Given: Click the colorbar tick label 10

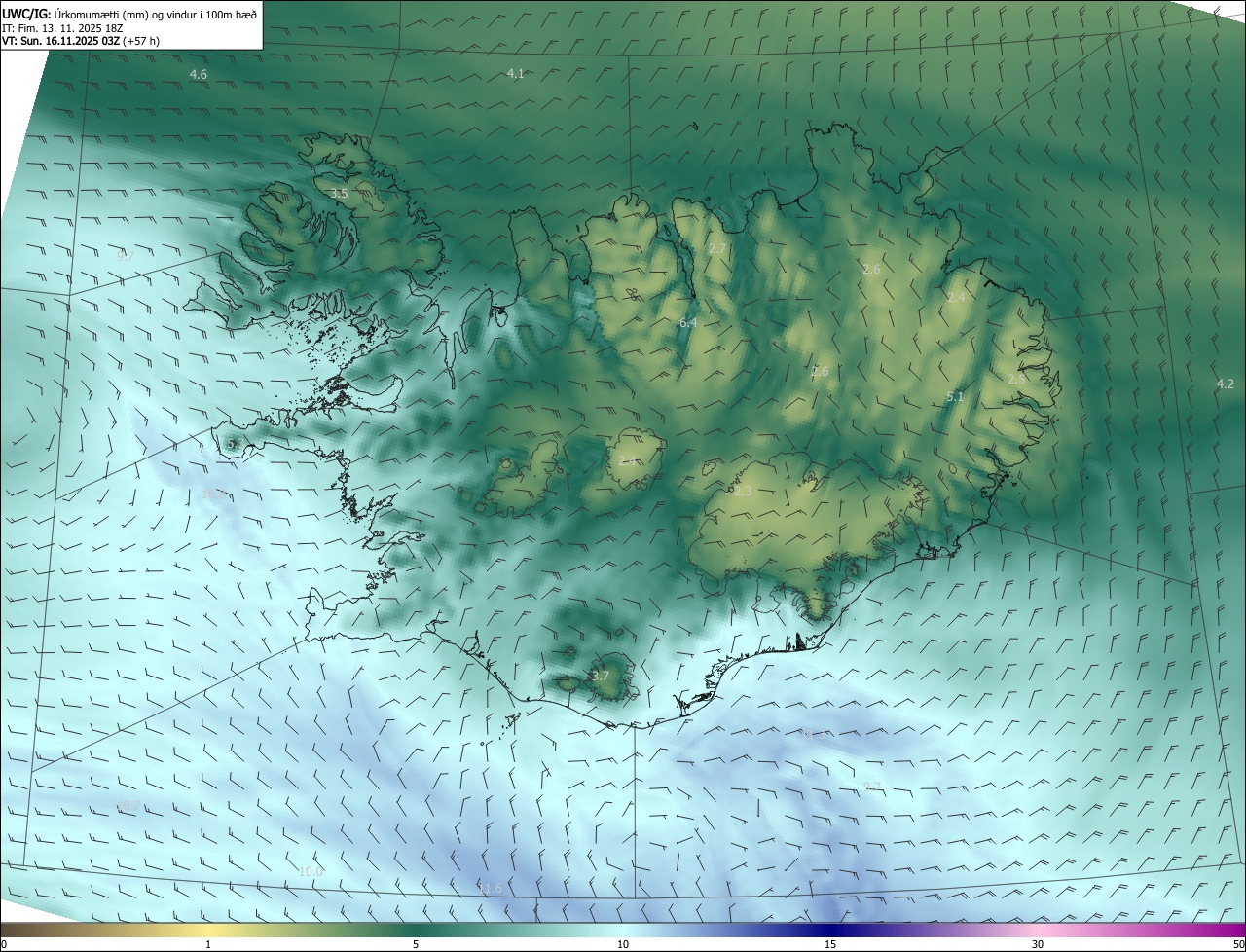Looking at the screenshot, I should pos(623,945).
